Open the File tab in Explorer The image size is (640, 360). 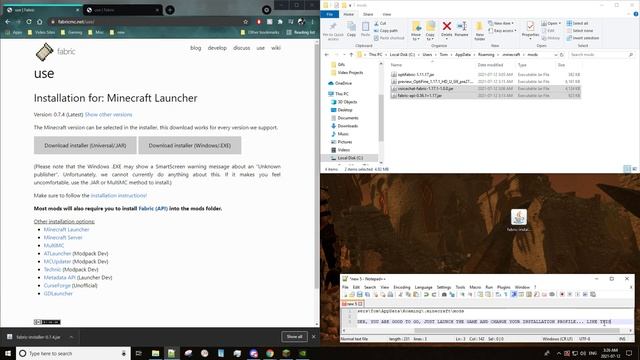[x=329, y=14]
